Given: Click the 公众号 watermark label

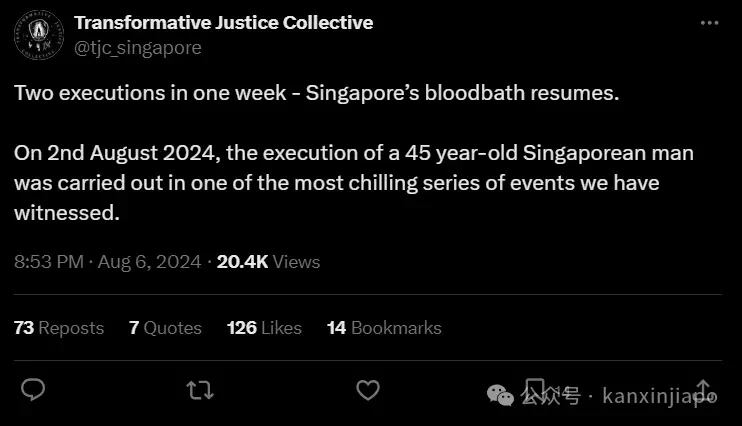Looking at the screenshot, I should [x=551, y=396].
